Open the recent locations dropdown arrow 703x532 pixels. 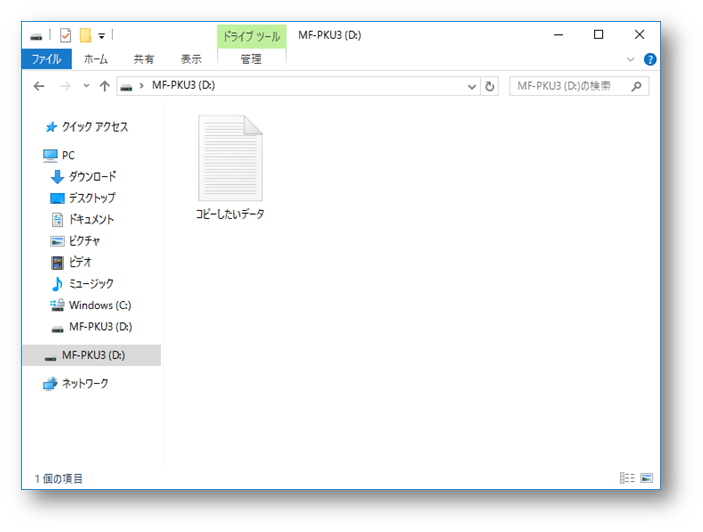point(86,86)
